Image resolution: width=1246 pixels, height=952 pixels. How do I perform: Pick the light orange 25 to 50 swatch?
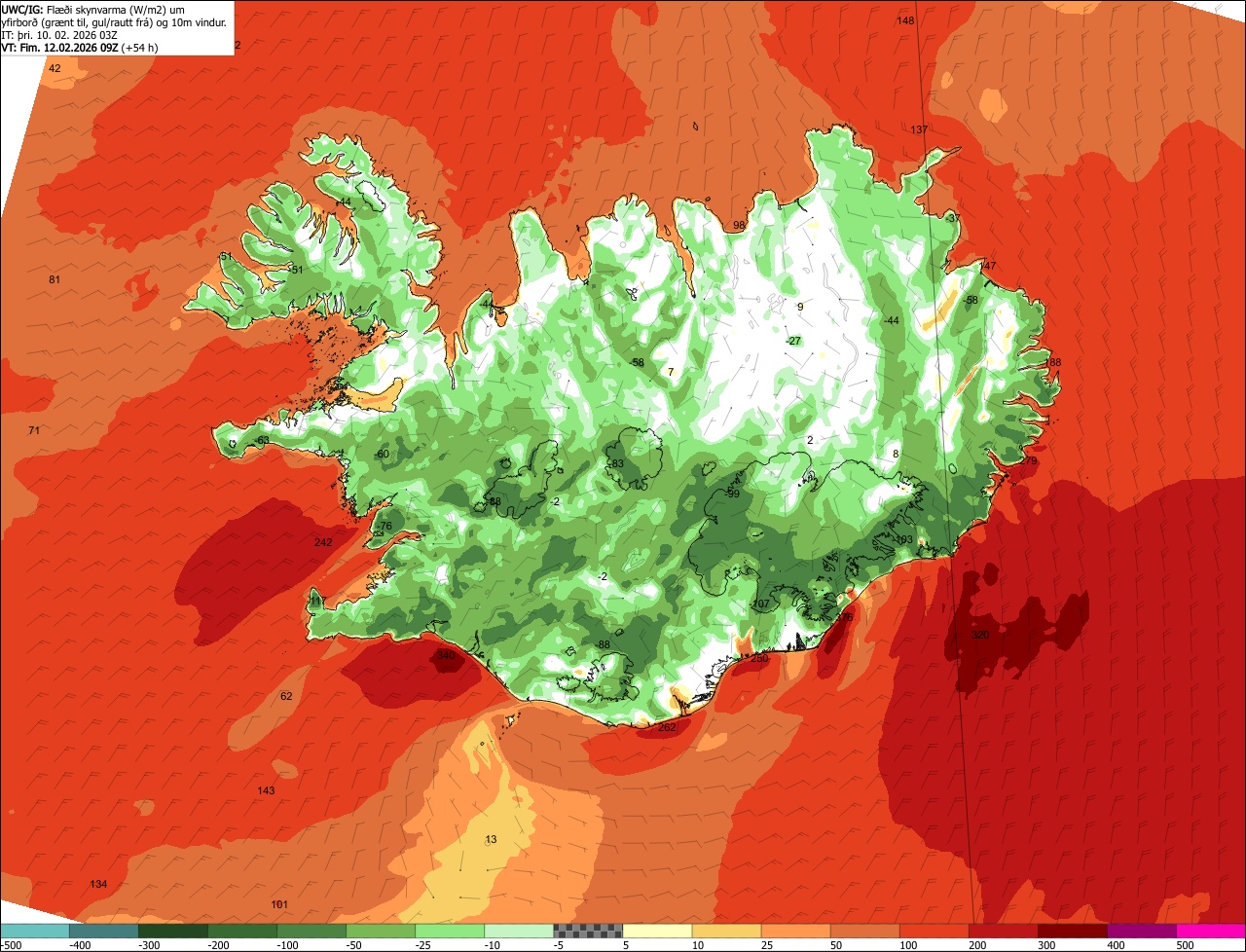(795, 931)
